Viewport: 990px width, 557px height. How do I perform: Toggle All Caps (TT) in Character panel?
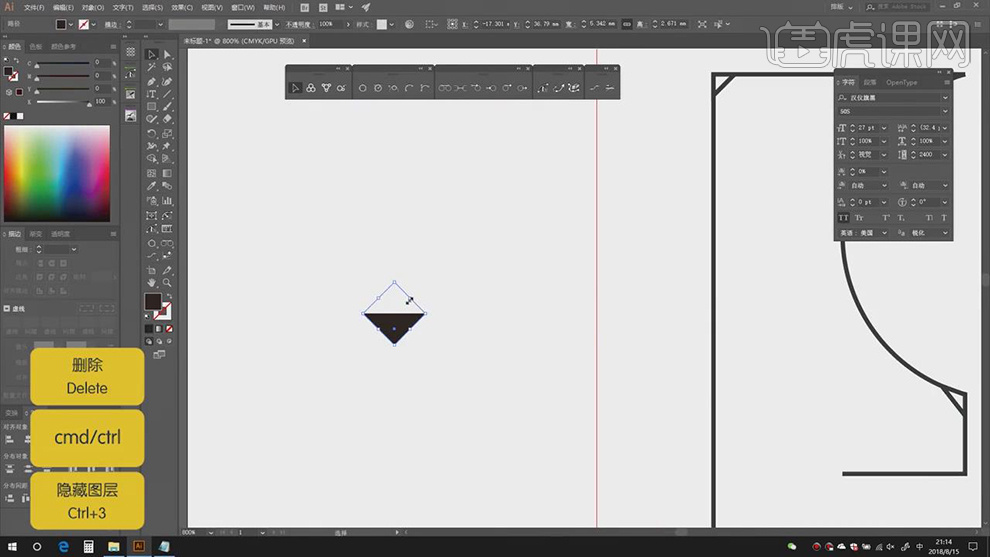843,217
